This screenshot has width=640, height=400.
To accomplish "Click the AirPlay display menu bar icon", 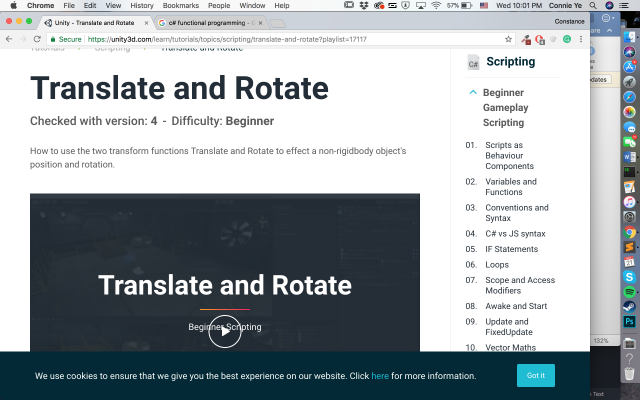I will (421, 5).
